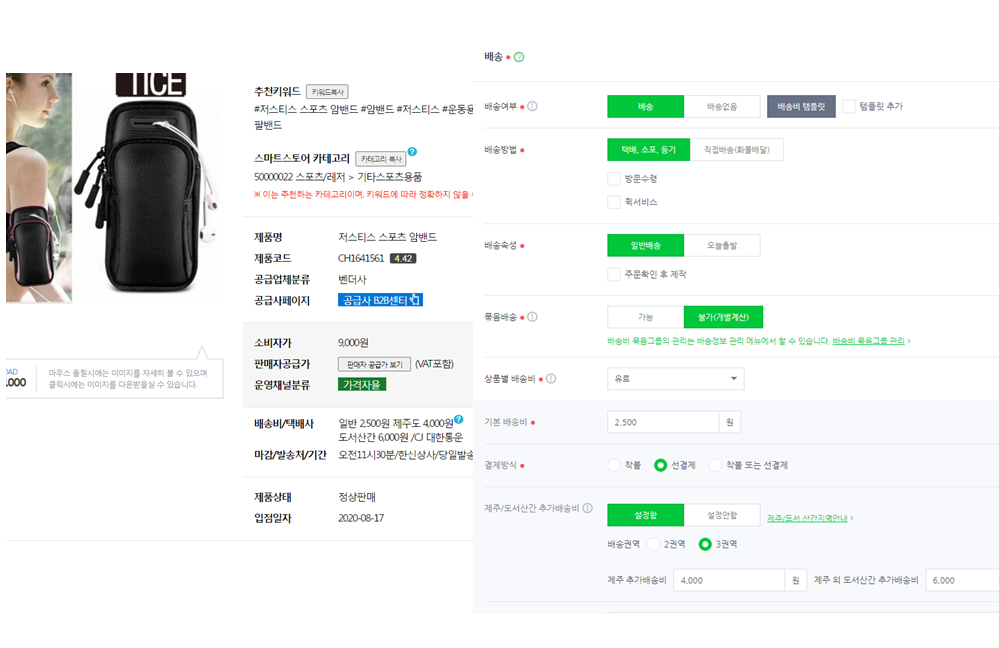Click the 9,000원 consumer price
The width and height of the screenshot is (999, 648).
click(x=353, y=343)
